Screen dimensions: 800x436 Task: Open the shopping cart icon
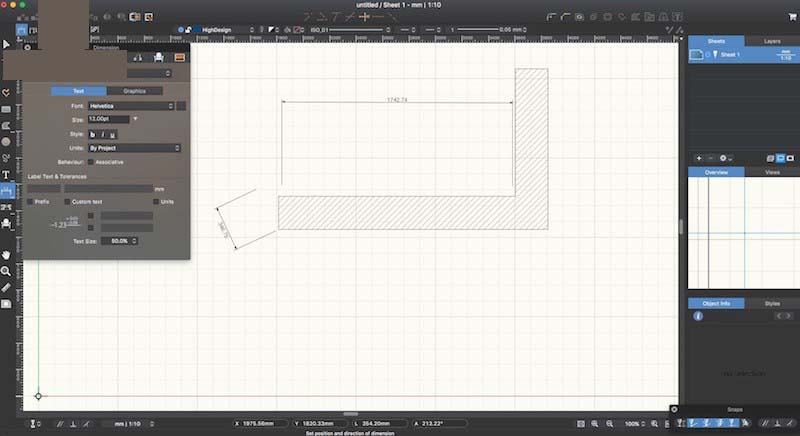click(792, 17)
